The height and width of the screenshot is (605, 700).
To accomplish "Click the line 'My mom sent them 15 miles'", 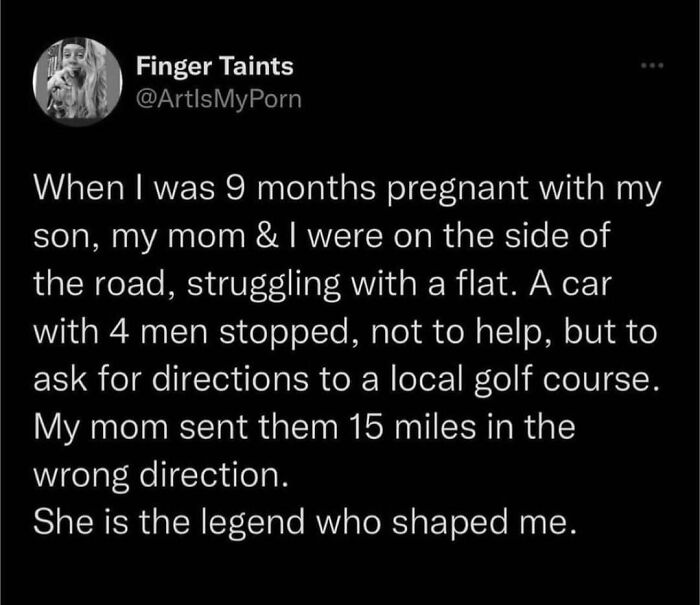I will (305, 428).
